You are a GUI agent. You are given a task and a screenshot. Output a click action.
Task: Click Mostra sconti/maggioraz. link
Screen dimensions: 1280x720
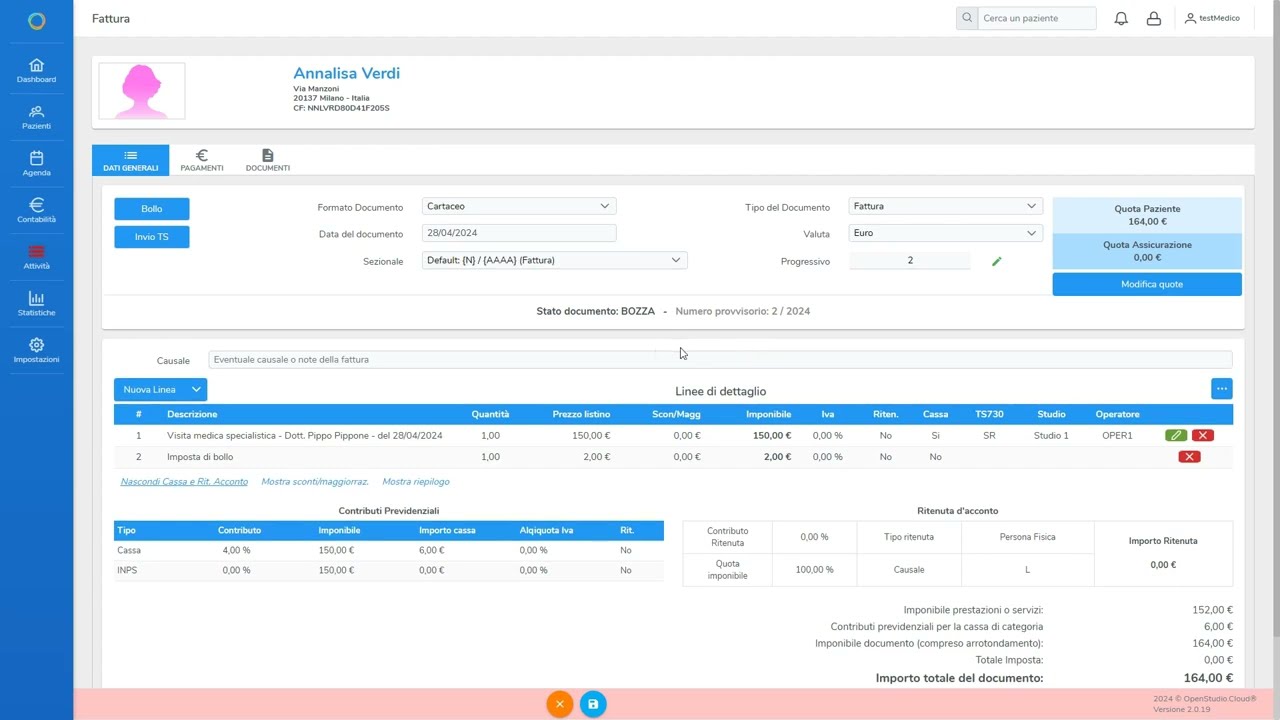(x=315, y=482)
